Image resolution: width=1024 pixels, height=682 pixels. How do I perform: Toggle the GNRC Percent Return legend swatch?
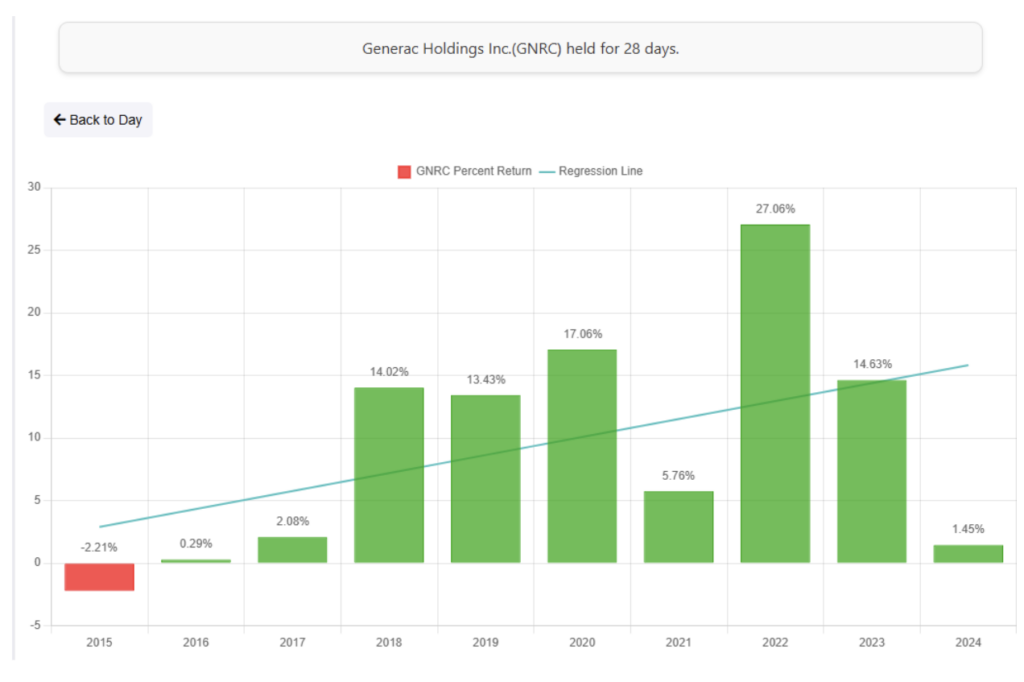click(404, 171)
